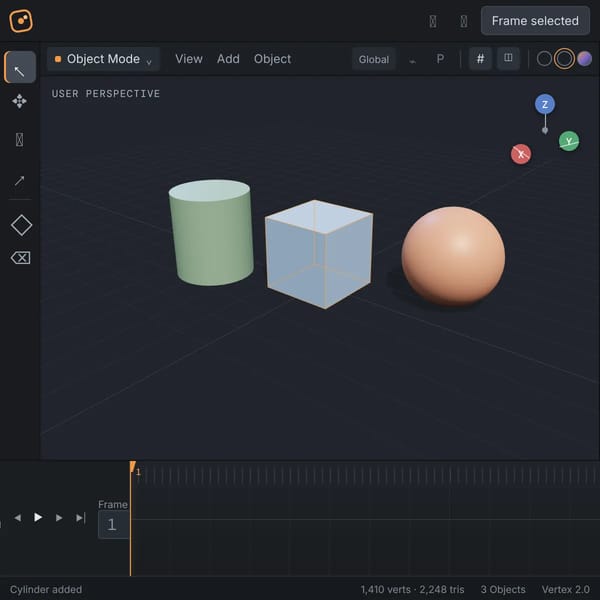This screenshot has width=600, height=600.
Task: Jump to the last frame
Action: click(x=80, y=518)
